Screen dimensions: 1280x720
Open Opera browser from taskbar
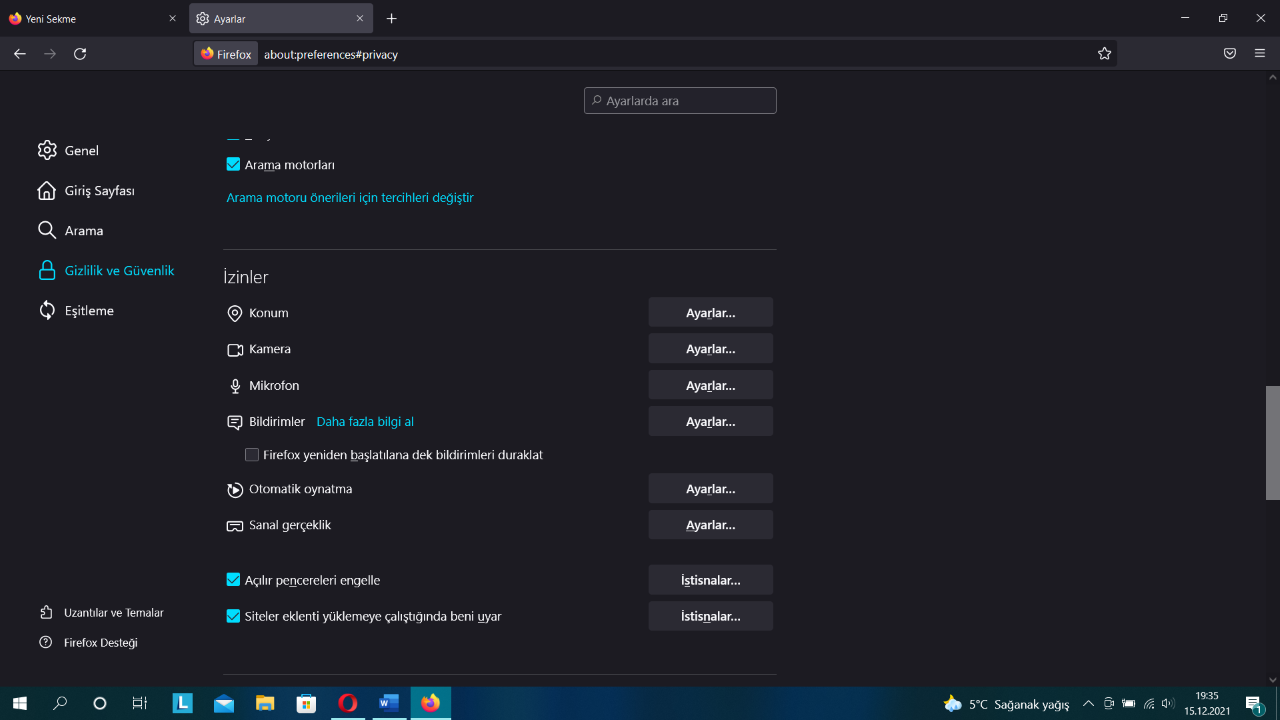(x=348, y=703)
